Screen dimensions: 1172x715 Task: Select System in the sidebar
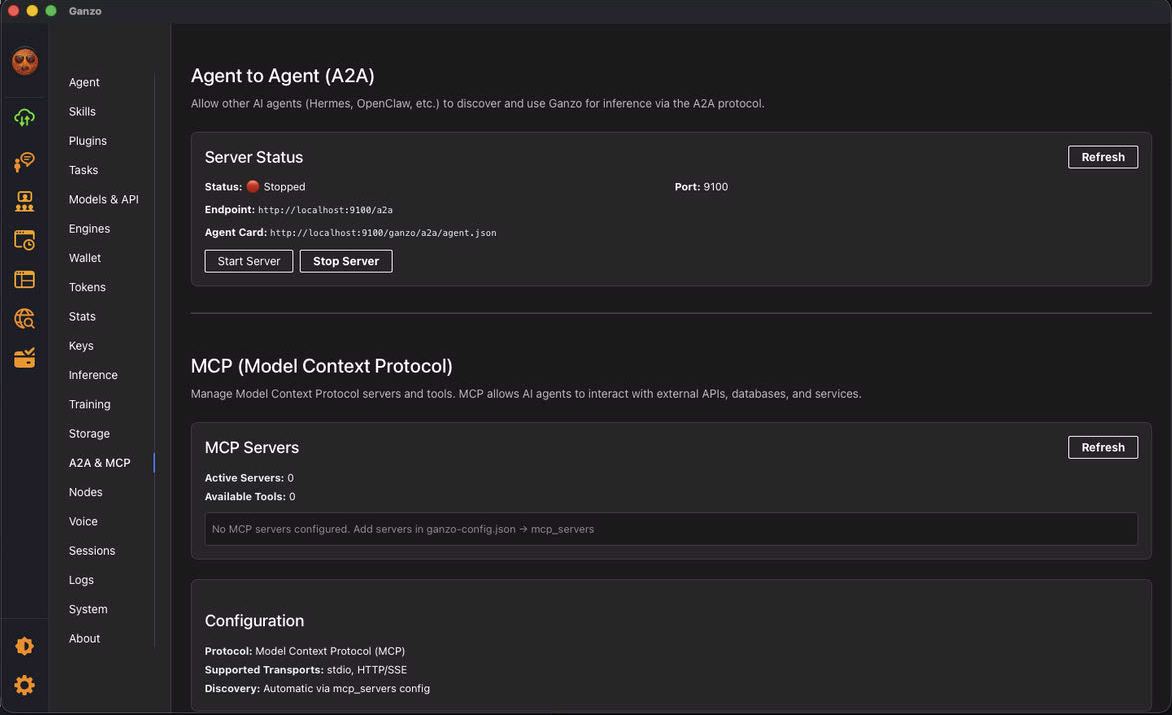coord(87,609)
